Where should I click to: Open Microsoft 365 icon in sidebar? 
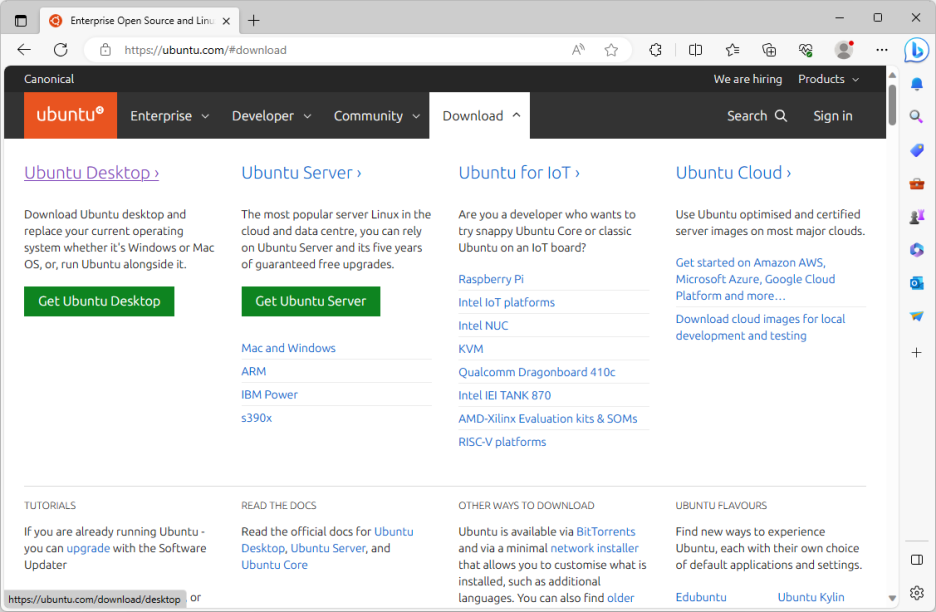tap(917, 250)
